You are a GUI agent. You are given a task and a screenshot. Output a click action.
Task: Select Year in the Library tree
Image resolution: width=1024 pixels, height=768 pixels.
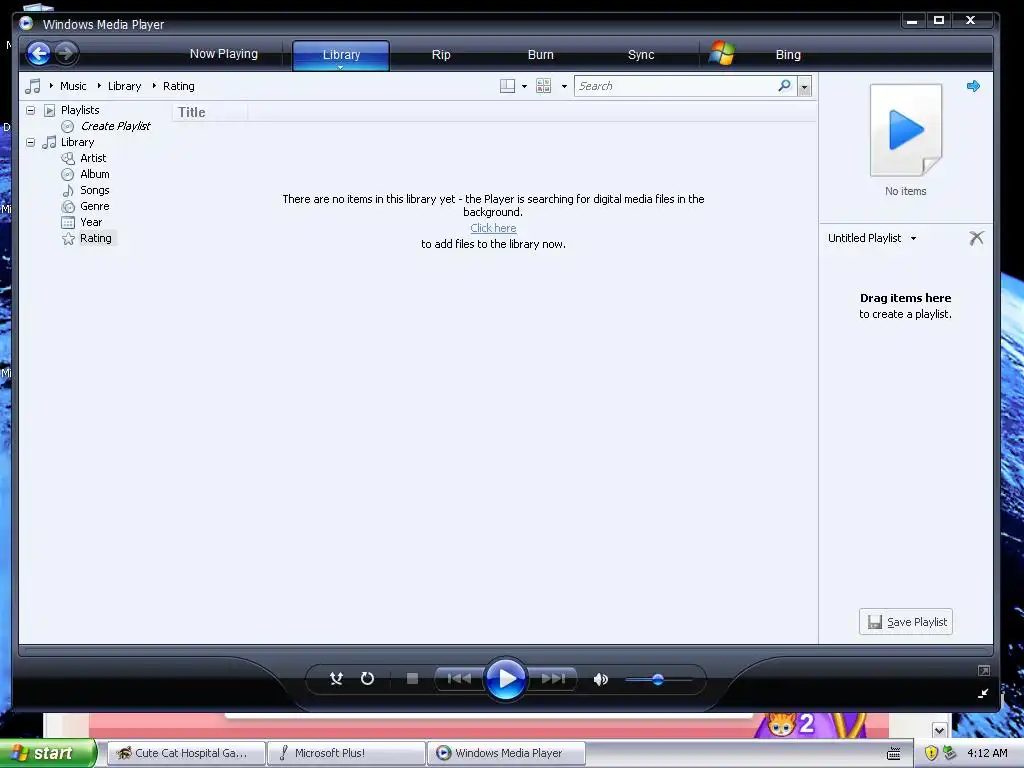[91, 222]
